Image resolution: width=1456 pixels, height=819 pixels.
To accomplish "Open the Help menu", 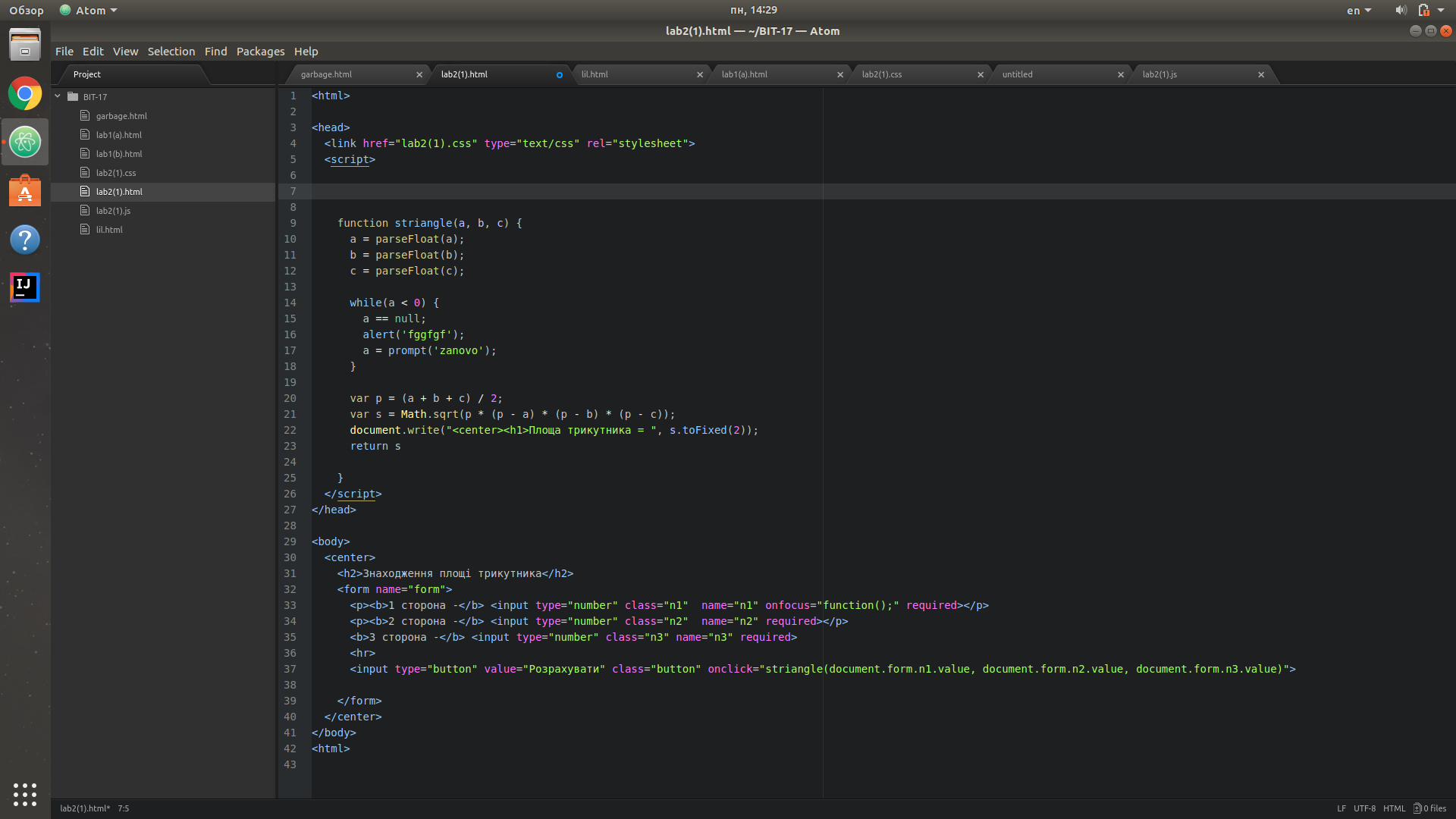I will (306, 51).
